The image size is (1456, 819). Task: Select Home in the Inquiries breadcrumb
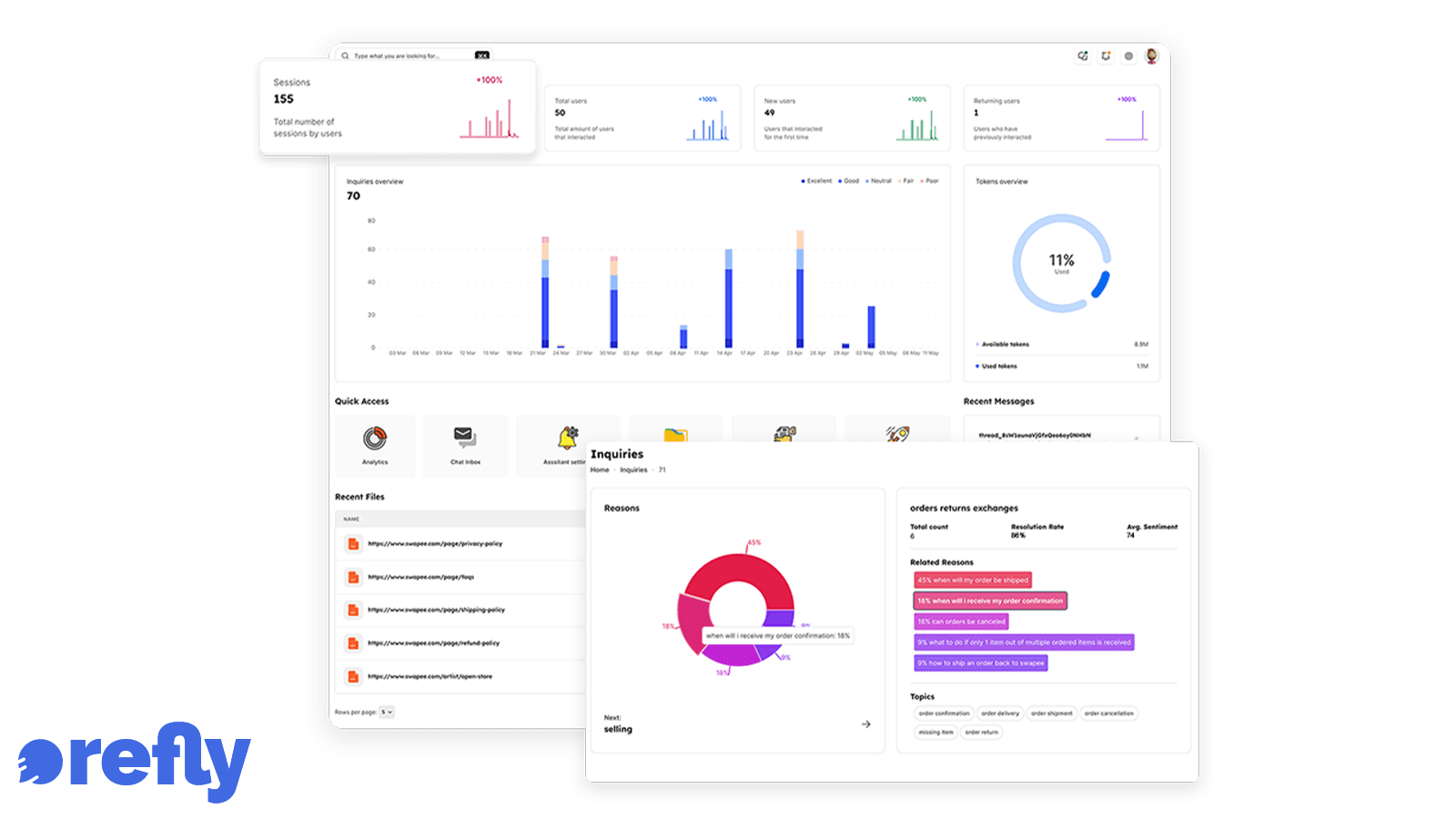pyautogui.click(x=600, y=470)
